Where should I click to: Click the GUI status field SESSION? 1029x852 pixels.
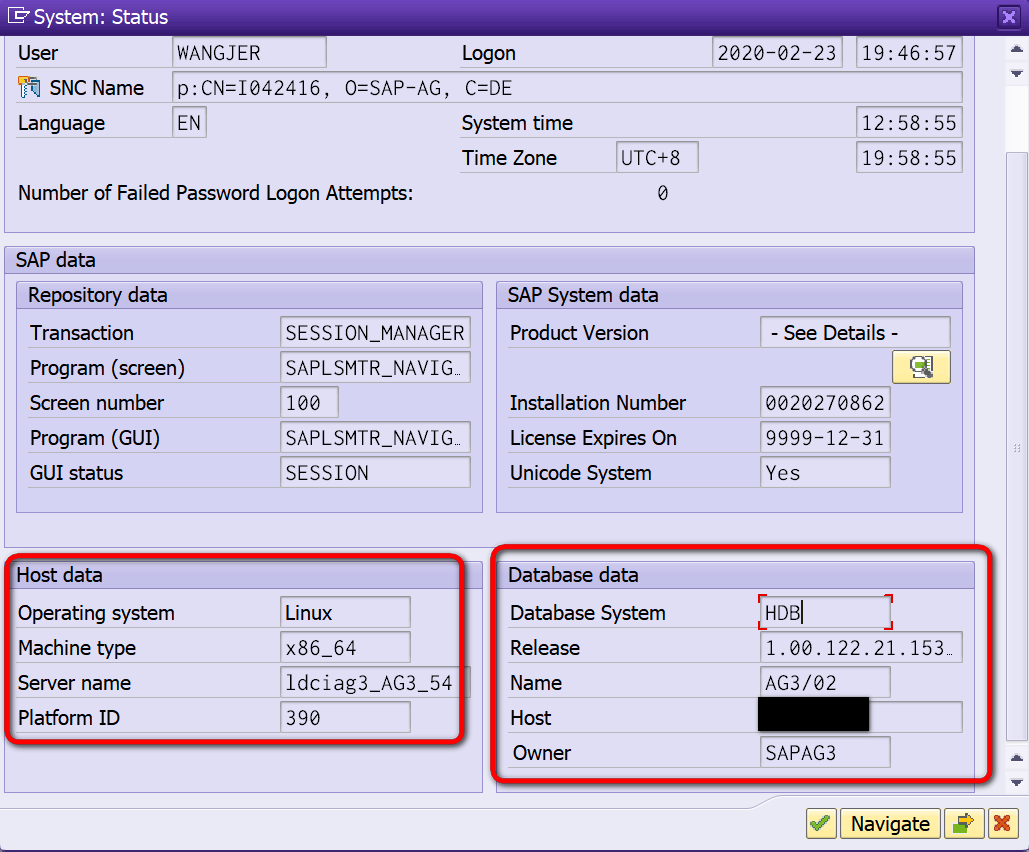tap(375, 473)
